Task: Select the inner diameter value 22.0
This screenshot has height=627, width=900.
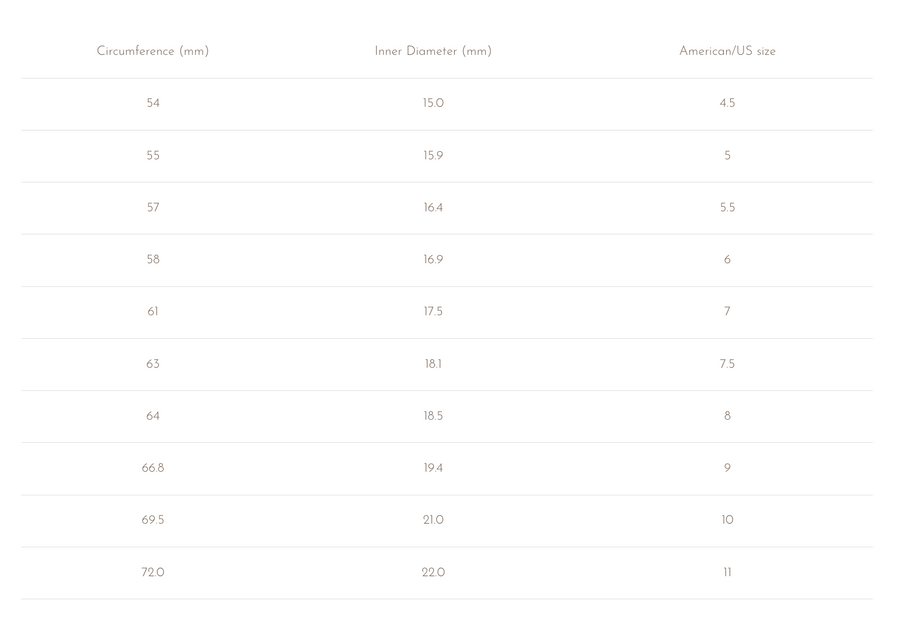Action: [x=433, y=572]
